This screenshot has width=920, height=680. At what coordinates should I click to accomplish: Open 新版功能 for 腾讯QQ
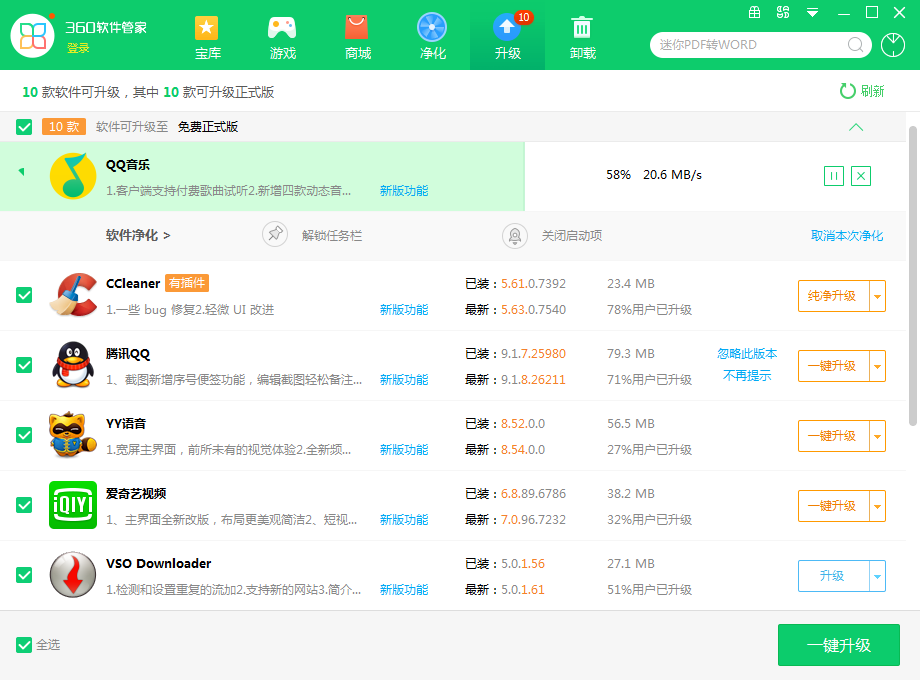click(404, 380)
